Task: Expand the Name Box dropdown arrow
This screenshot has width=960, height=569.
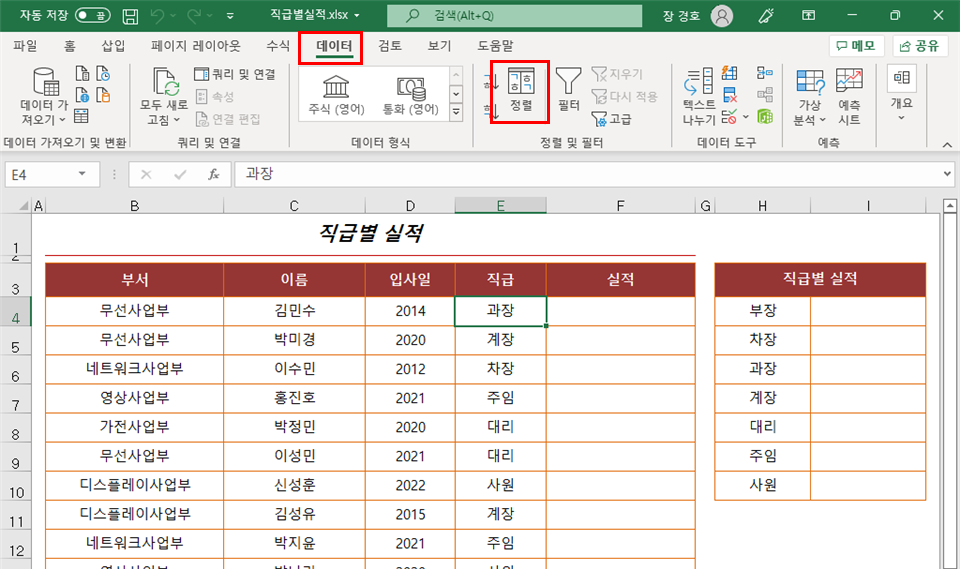Action: 82,174
